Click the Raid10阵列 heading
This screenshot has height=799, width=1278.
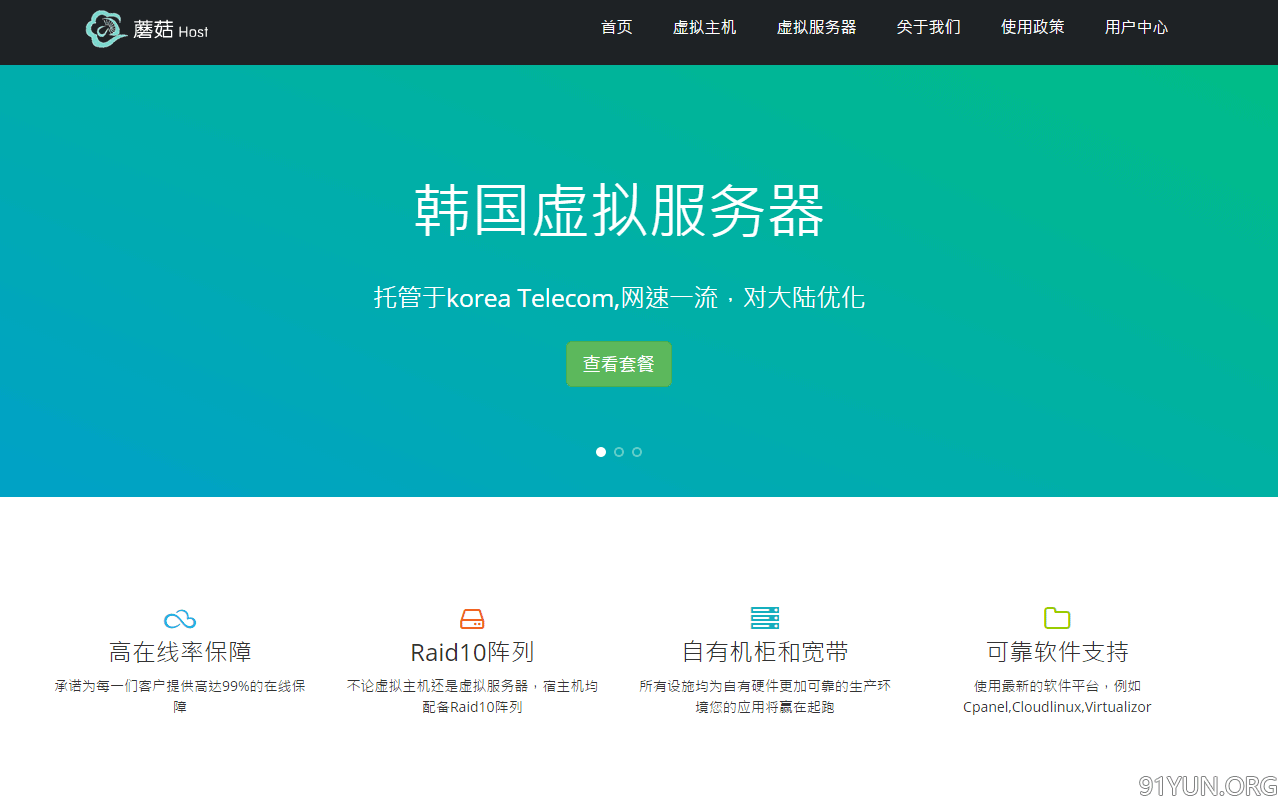pos(472,652)
